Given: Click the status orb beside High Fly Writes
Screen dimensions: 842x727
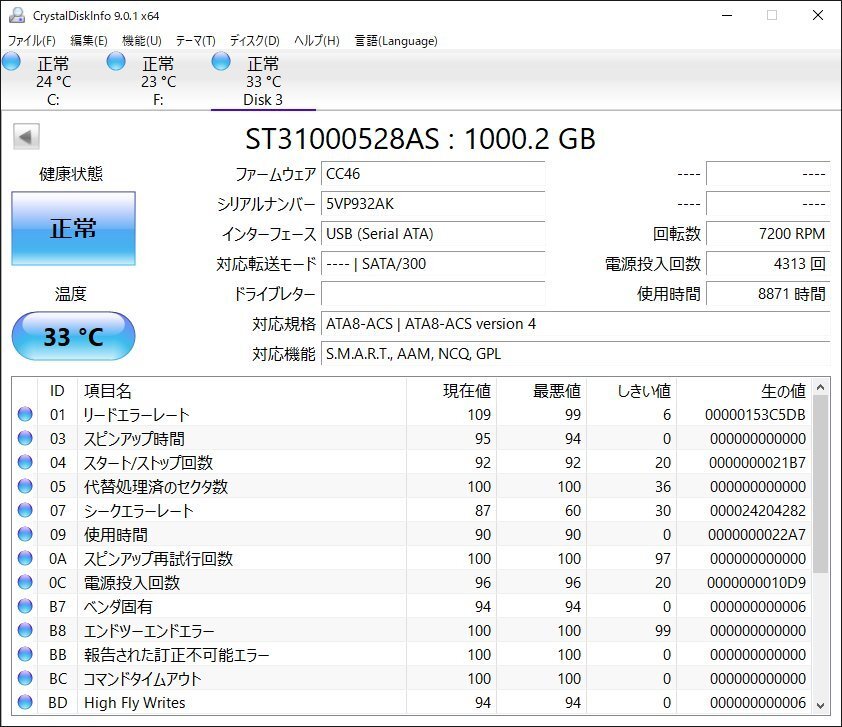Looking at the screenshot, I should click(25, 703).
